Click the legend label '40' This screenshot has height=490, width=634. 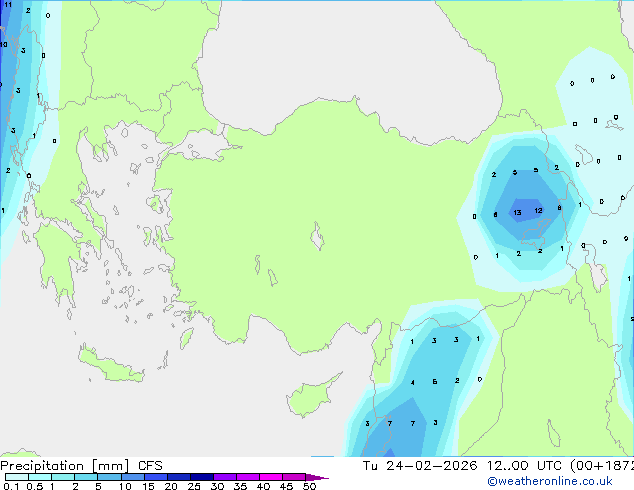point(263,486)
